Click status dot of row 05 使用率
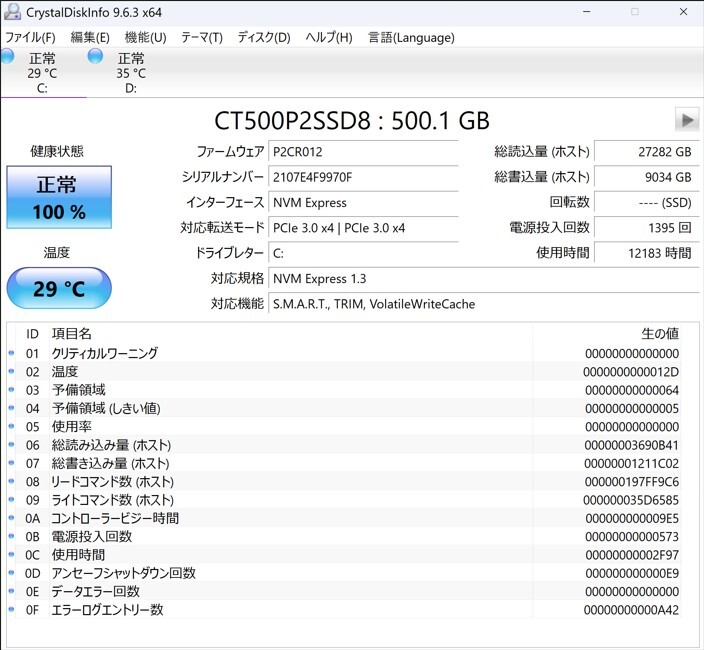Image resolution: width=704 pixels, height=650 pixels. (x=11, y=426)
